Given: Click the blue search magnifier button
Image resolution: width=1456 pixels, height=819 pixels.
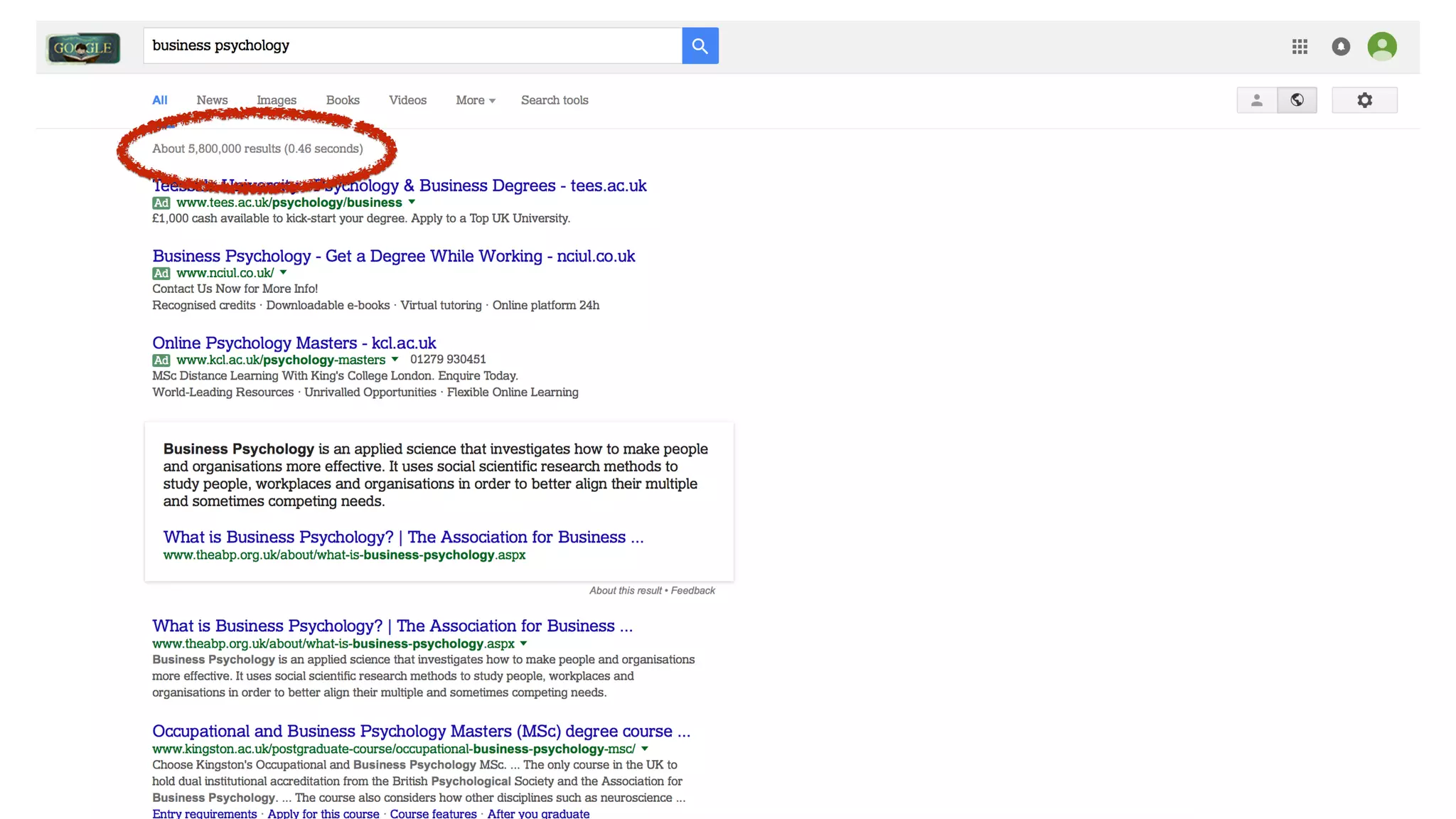Looking at the screenshot, I should click(x=700, y=45).
